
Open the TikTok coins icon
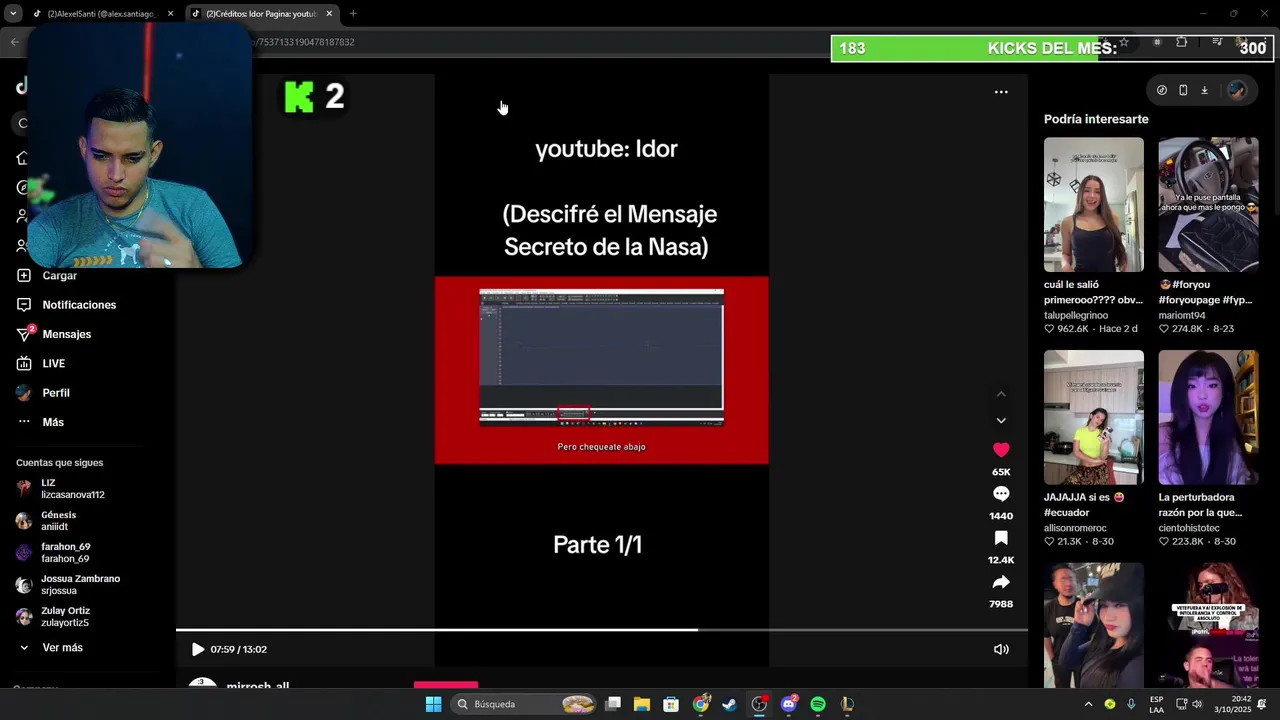(1161, 90)
